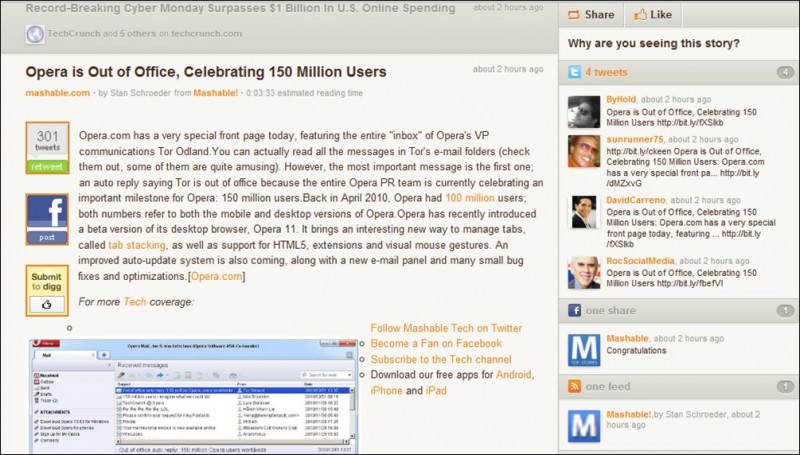Open the iPad app link
Image resolution: width=800 pixels, height=455 pixels.
coord(436,390)
